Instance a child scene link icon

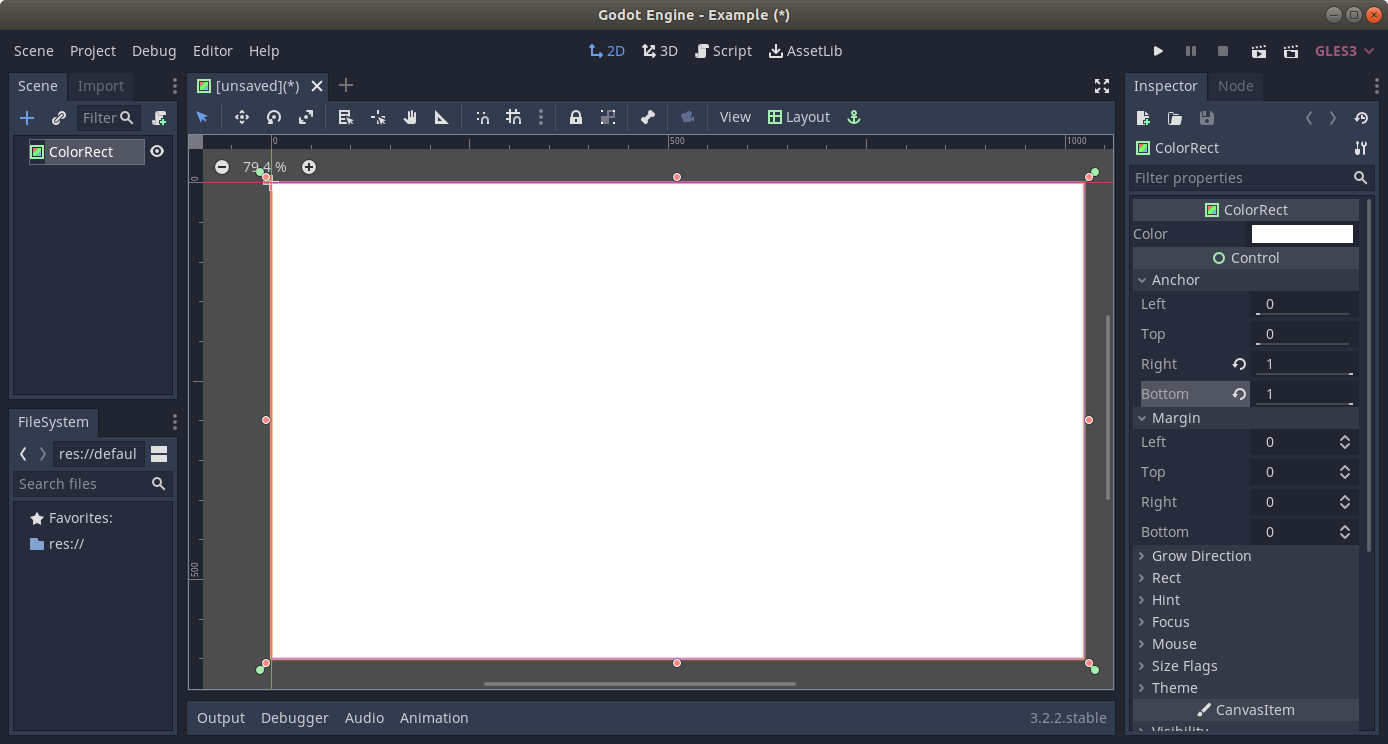pos(59,118)
